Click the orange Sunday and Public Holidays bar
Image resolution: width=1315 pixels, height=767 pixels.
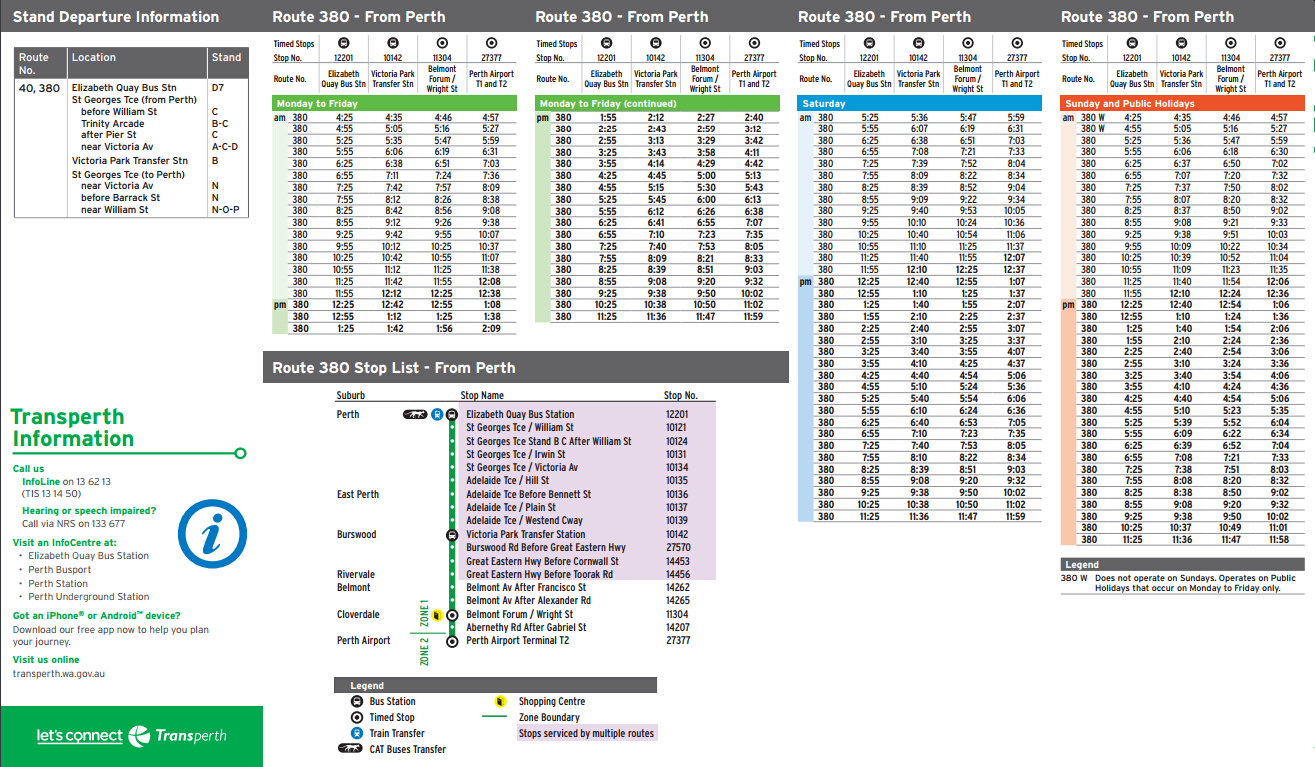1182,103
